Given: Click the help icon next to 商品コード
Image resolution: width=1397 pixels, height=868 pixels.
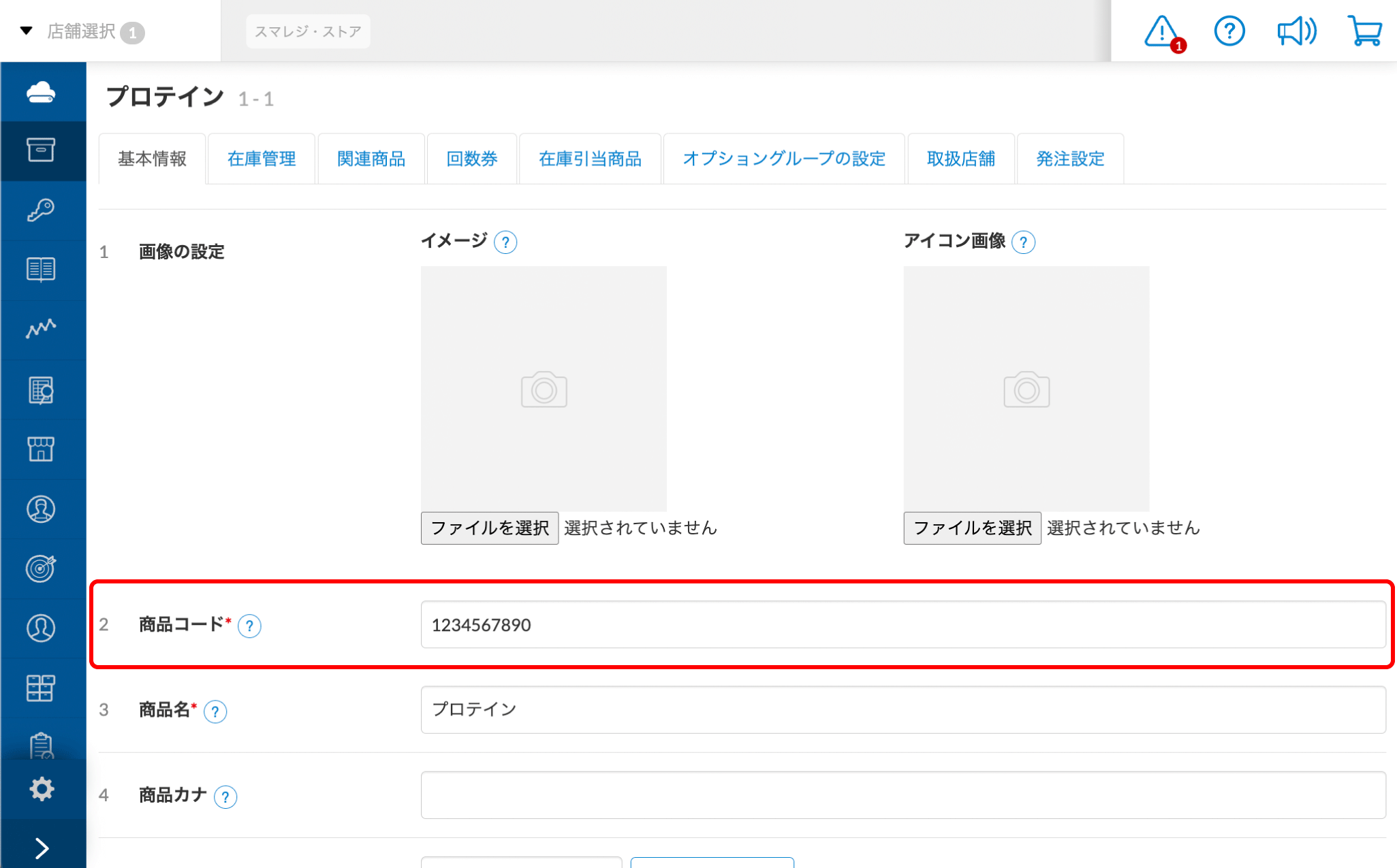Looking at the screenshot, I should pyautogui.click(x=249, y=626).
